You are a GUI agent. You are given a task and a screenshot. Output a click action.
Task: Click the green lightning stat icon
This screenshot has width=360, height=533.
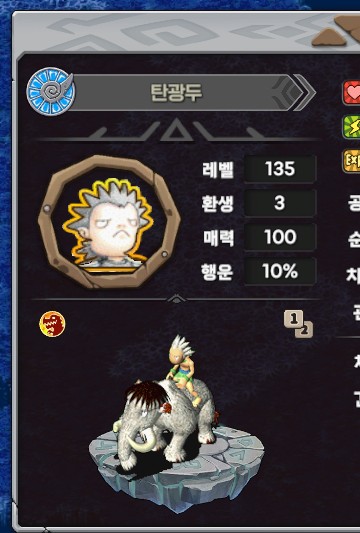pos(351,126)
